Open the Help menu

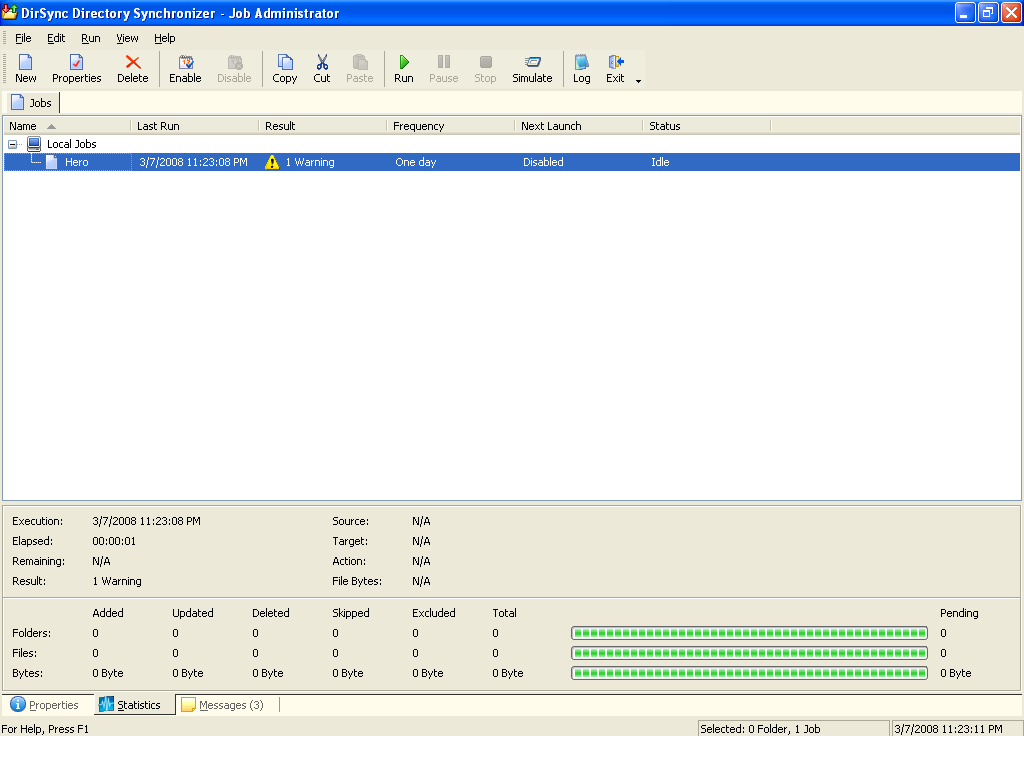click(165, 38)
